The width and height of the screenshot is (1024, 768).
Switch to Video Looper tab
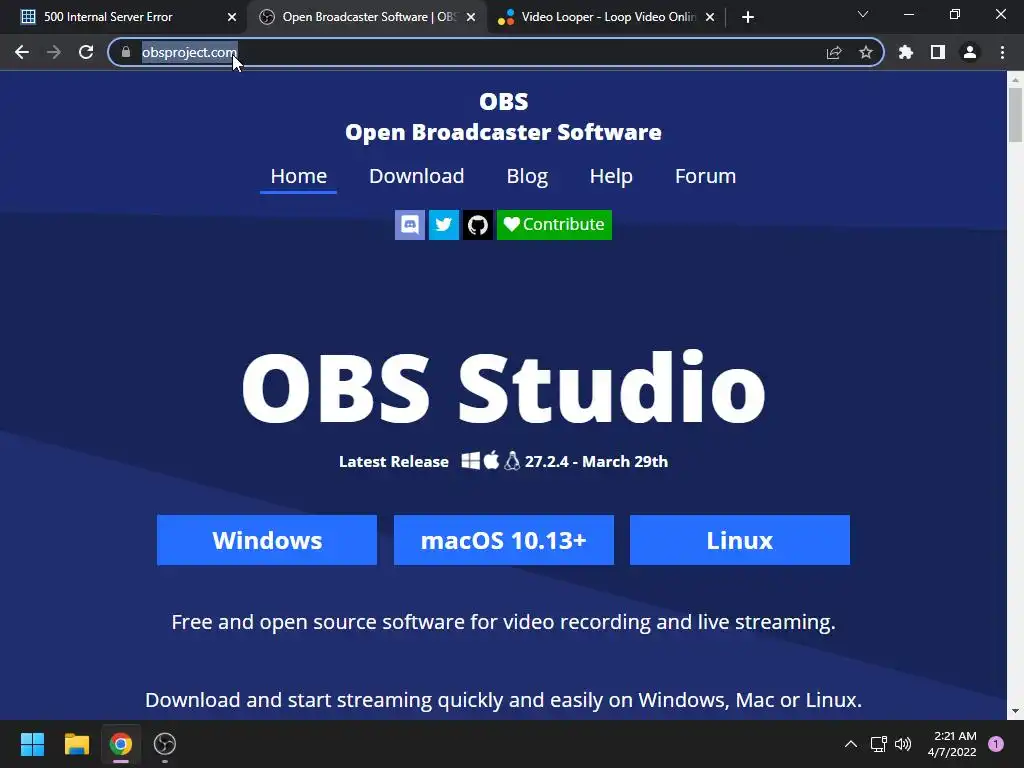607,17
